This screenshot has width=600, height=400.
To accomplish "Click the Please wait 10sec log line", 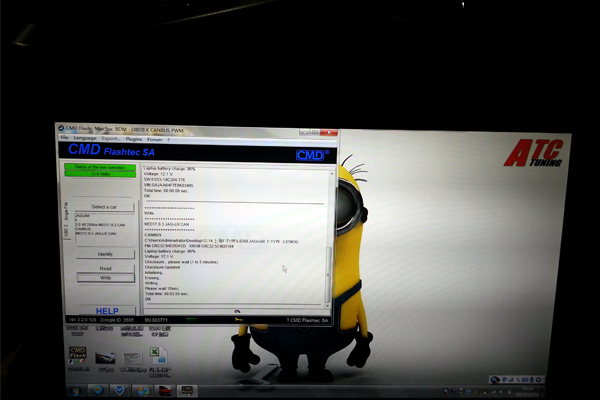I will [x=162, y=288].
